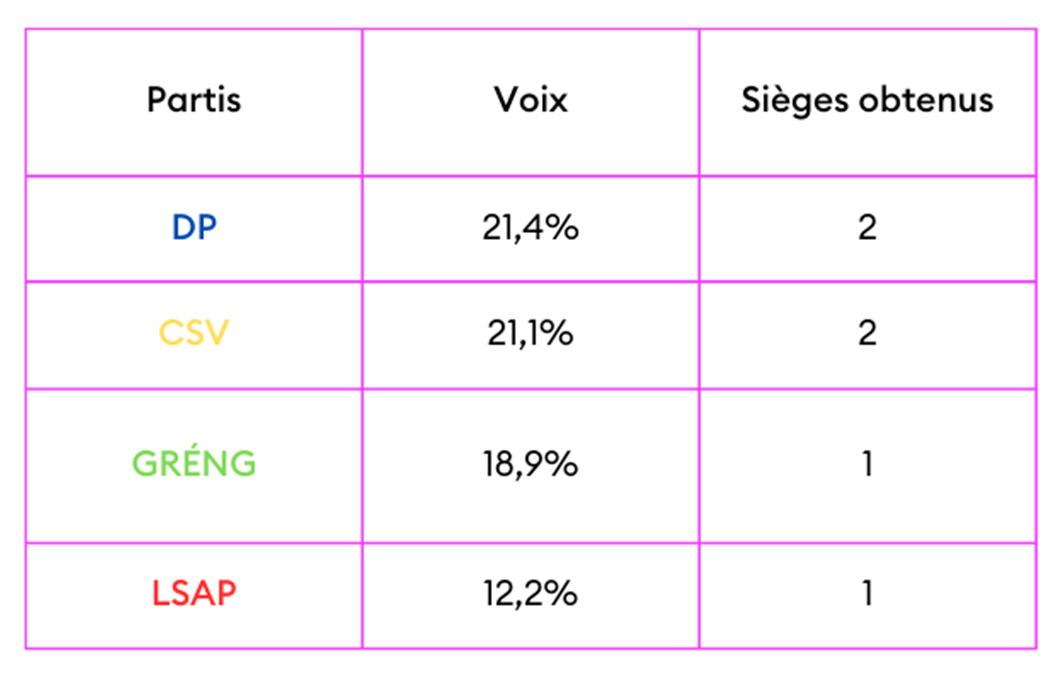Select the green GRÉNG party cell
Viewport: 1060px width, 674px height.
[194, 464]
